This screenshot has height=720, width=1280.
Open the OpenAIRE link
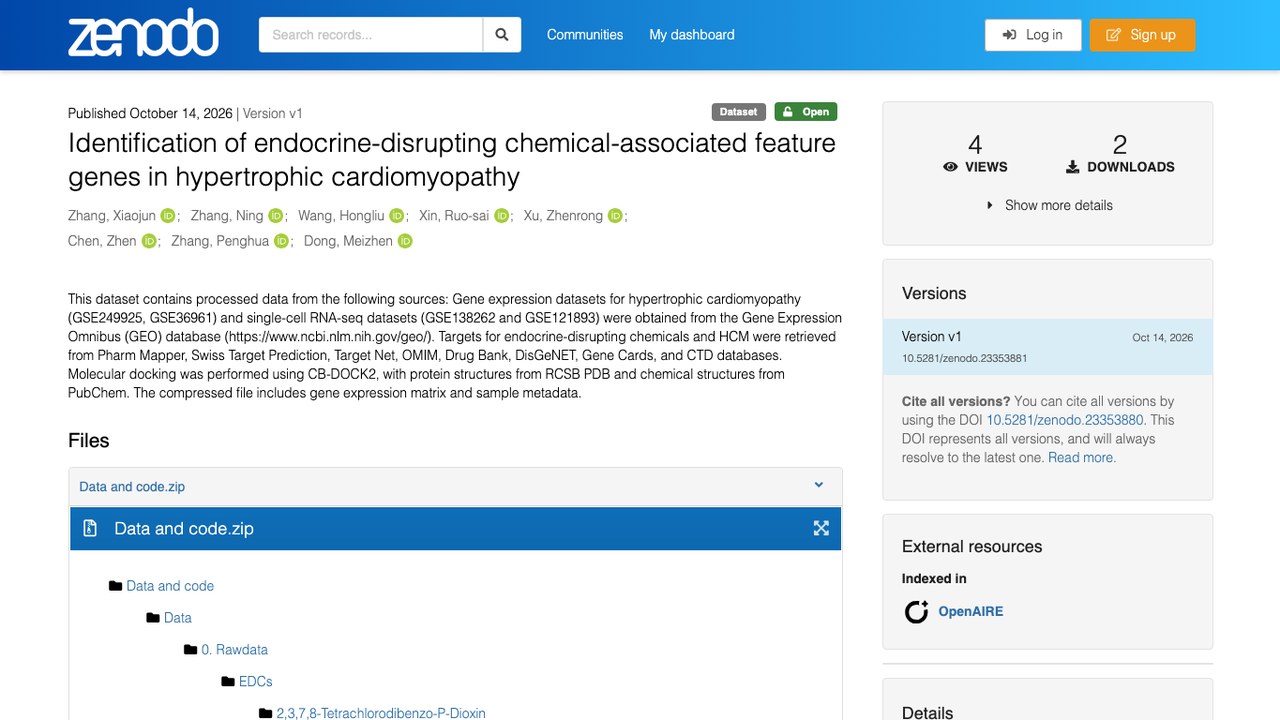(x=970, y=611)
